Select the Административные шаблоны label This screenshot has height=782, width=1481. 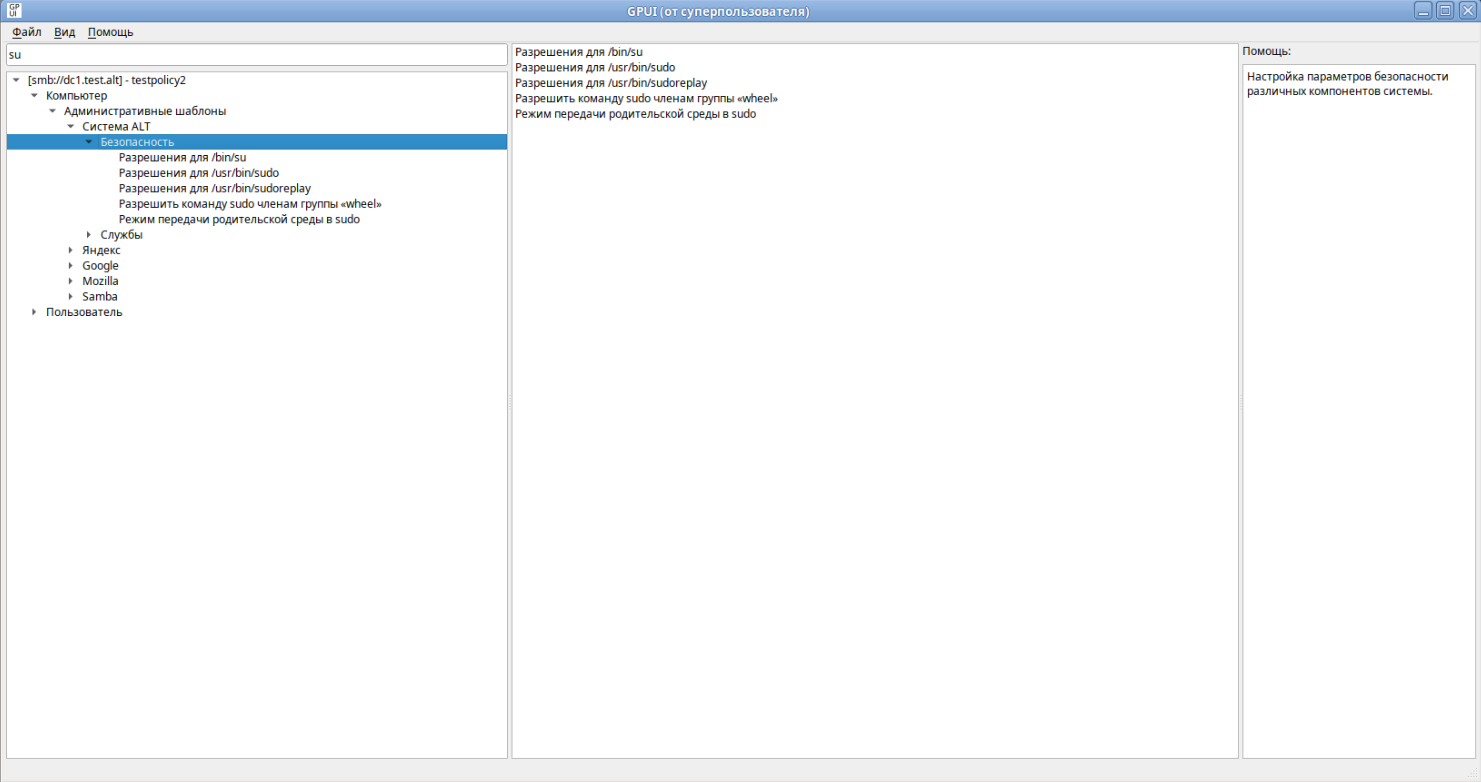[x=145, y=111]
